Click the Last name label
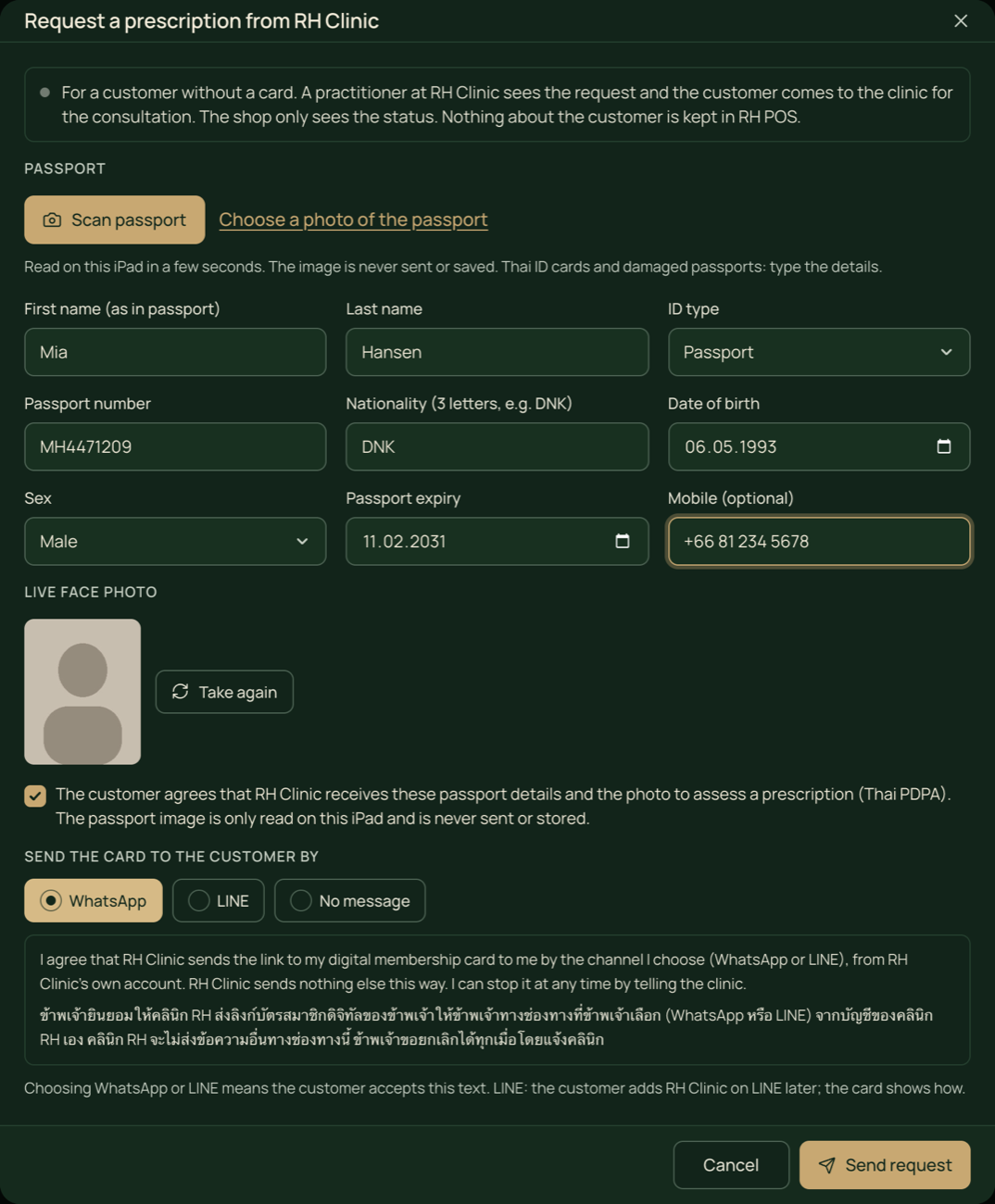The height and width of the screenshot is (1204, 995). tap(384, 309)
